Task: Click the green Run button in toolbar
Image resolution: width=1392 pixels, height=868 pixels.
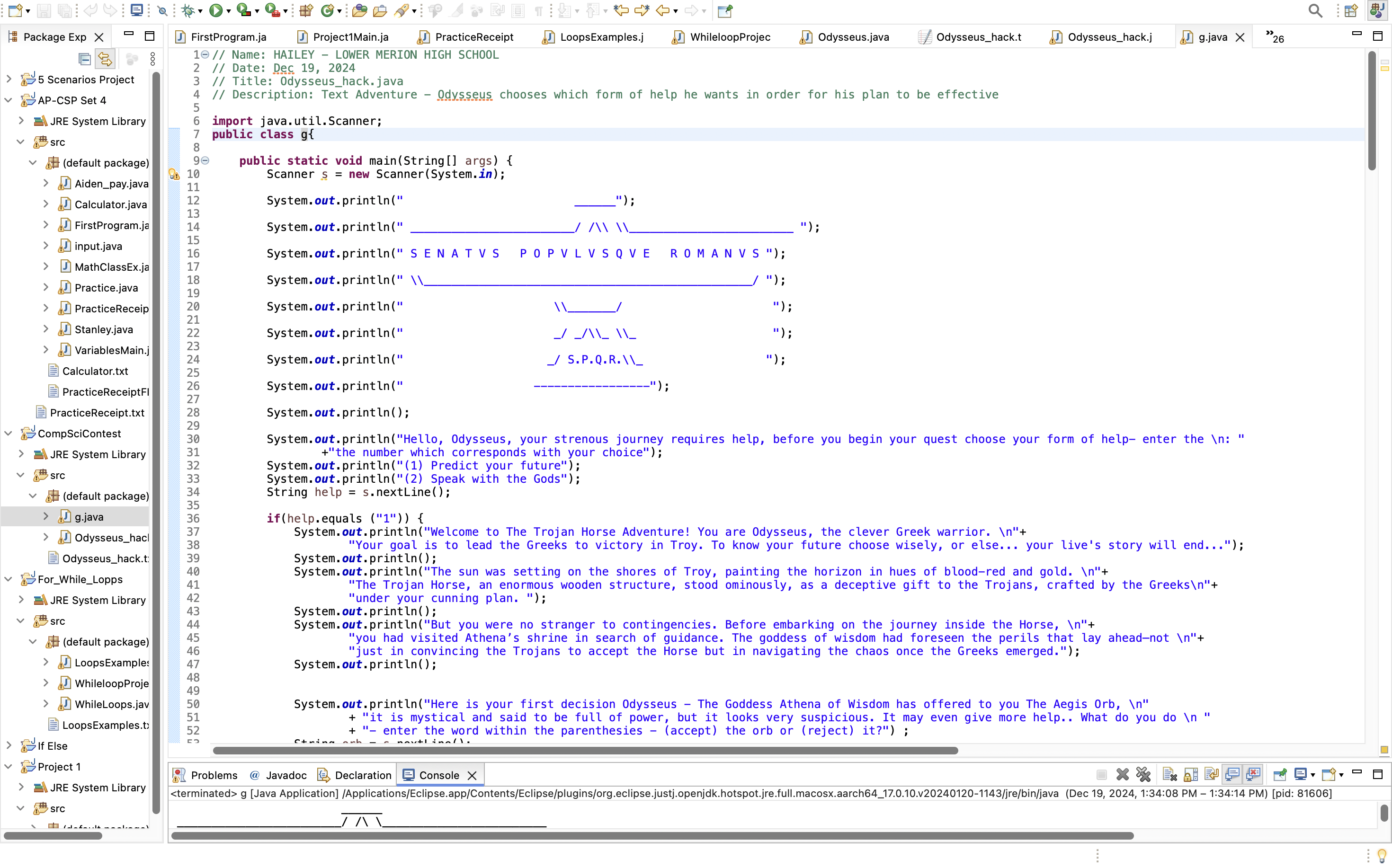Action: coord(216,10)
